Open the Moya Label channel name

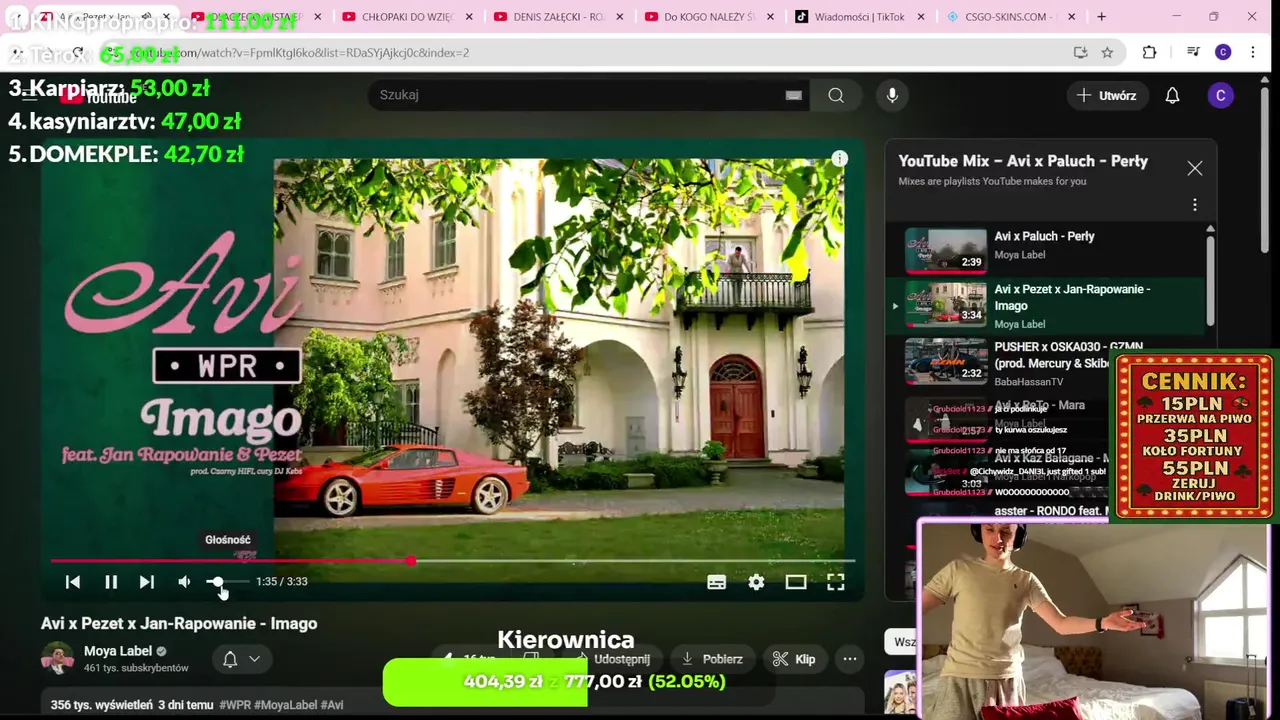tap(118, 651)
